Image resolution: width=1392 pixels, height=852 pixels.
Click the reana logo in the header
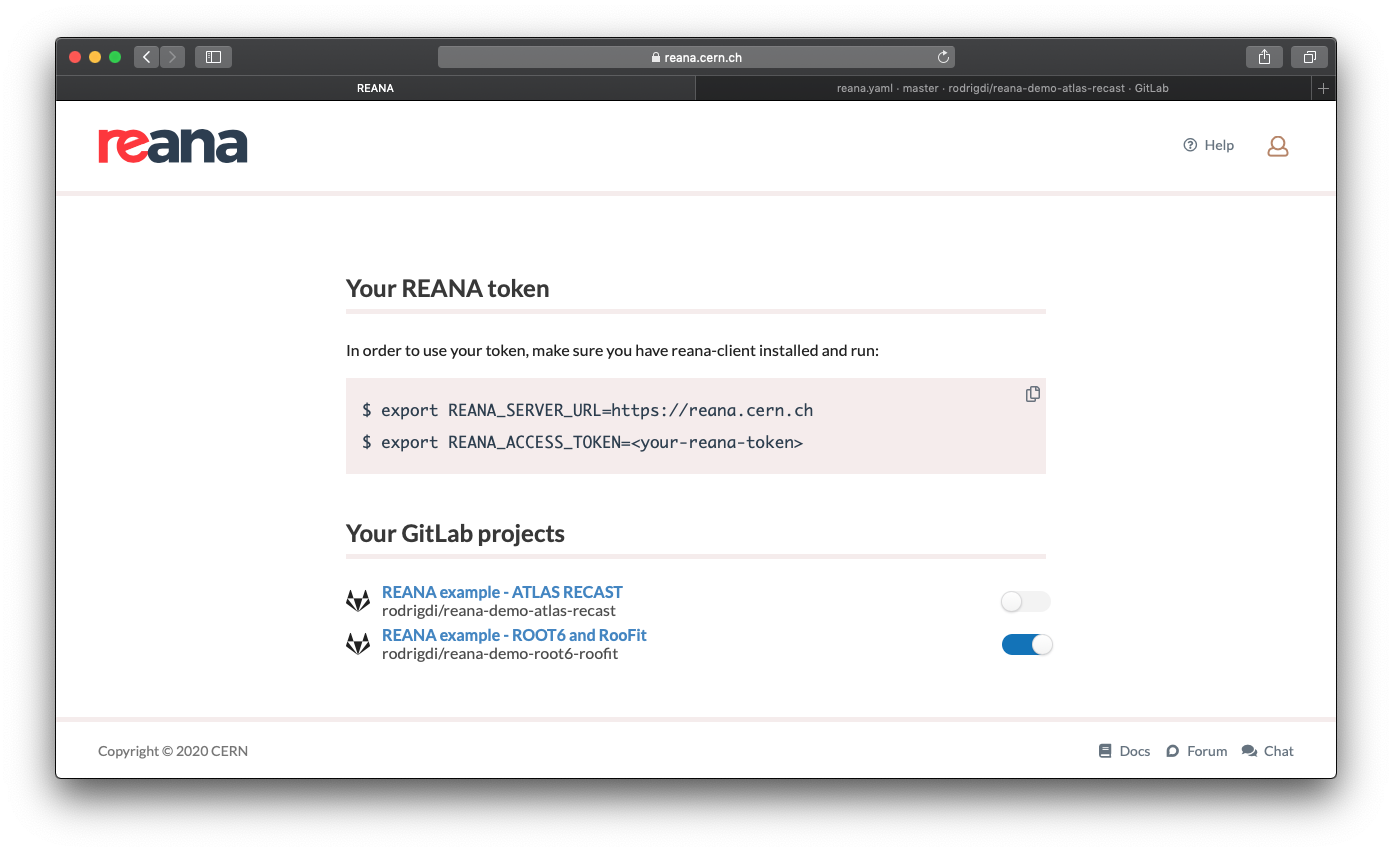[172, 145]
